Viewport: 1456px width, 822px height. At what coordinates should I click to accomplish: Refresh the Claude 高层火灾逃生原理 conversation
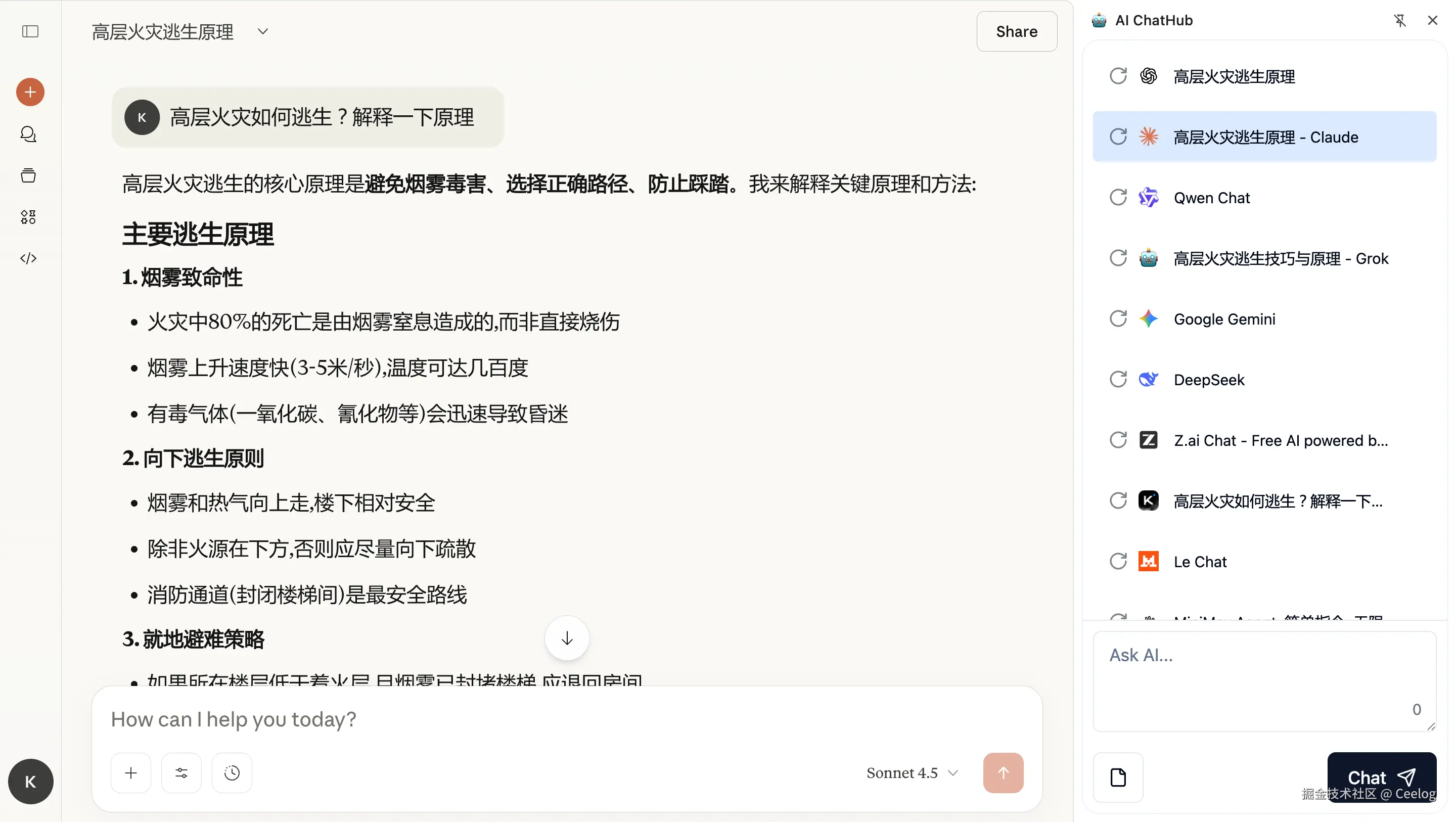pos(1119,136)
